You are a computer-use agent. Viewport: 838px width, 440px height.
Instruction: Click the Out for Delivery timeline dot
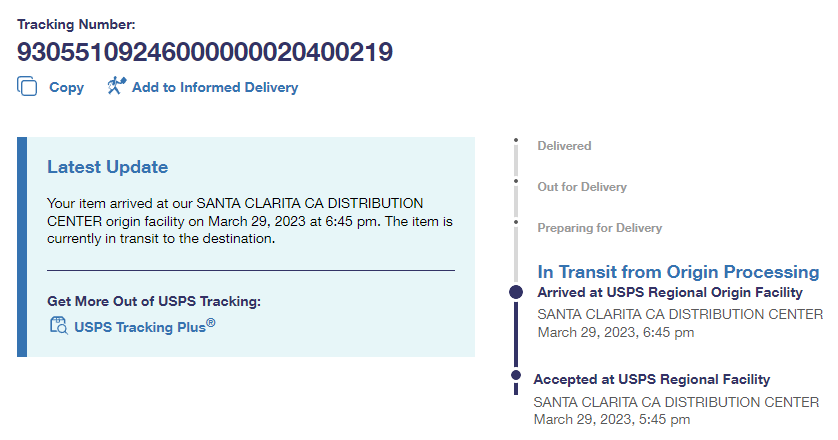515,182
